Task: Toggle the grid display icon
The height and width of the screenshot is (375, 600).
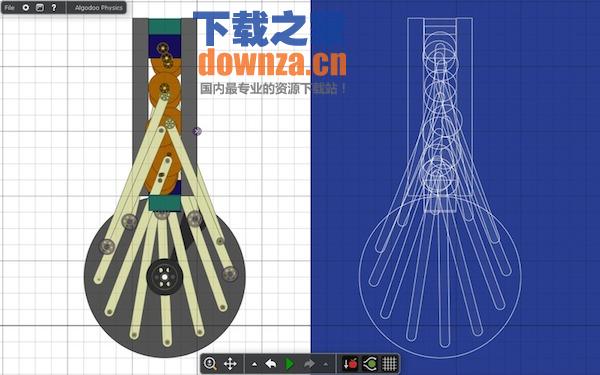Action: pos(390,363)
